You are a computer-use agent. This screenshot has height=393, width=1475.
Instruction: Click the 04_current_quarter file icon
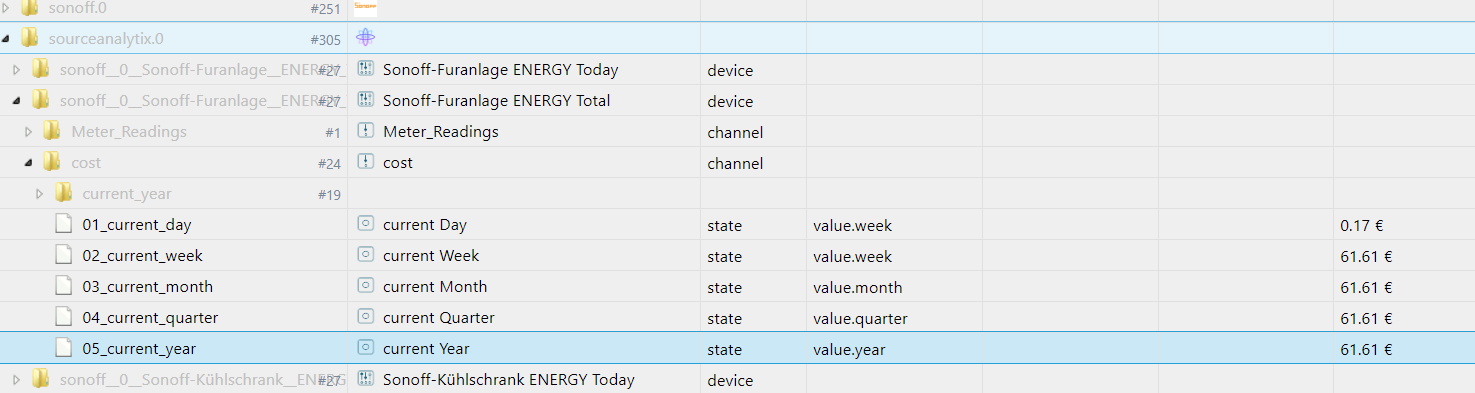(x=63, y=317)
